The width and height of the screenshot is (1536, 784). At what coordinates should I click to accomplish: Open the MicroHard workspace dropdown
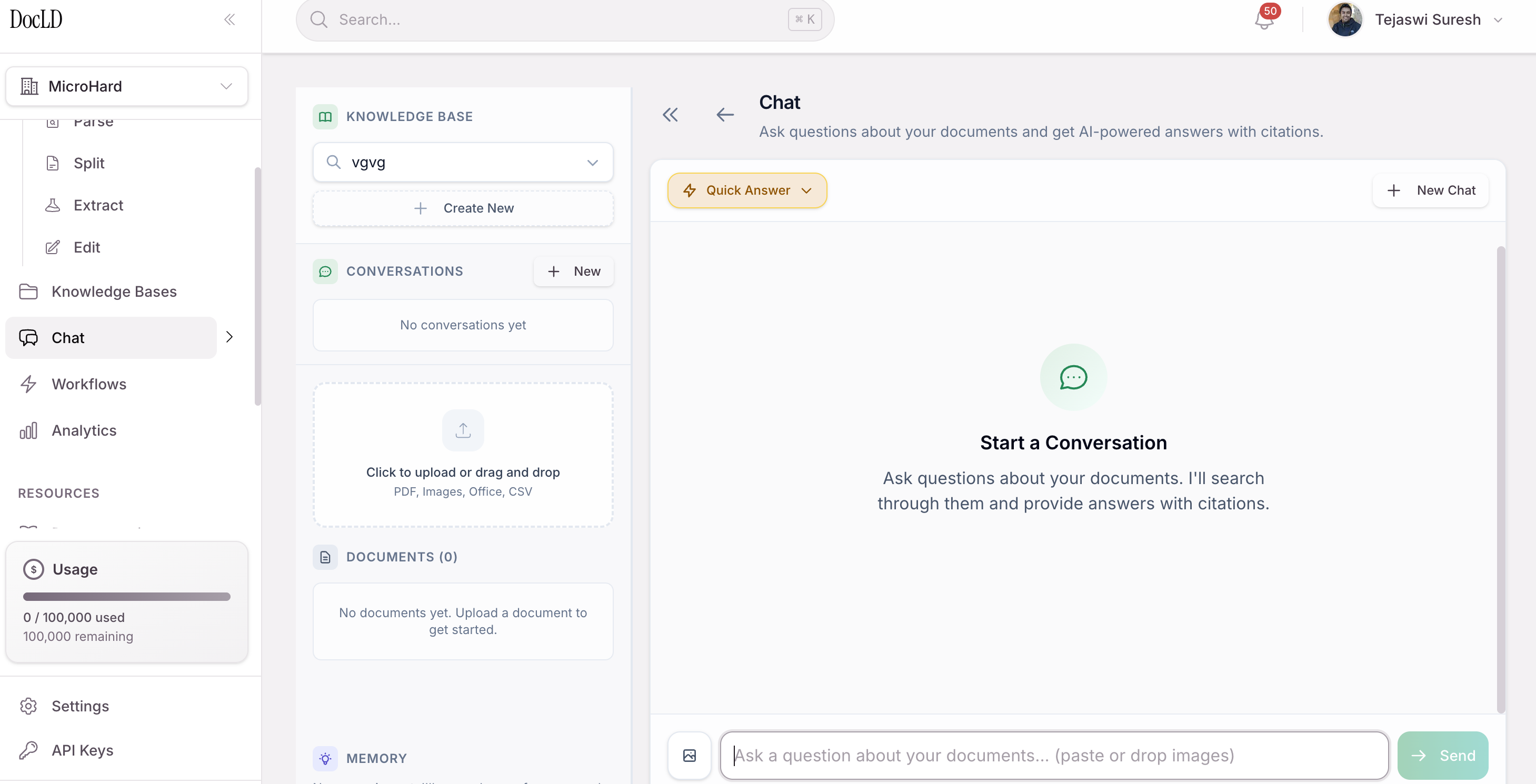126,86
